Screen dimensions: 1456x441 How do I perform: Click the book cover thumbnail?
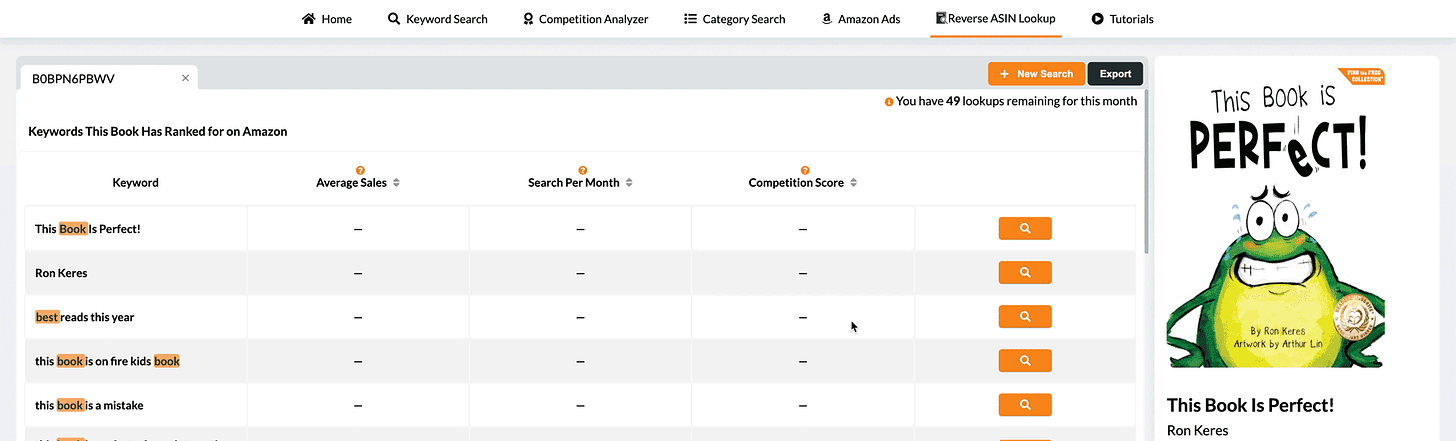1277,218
